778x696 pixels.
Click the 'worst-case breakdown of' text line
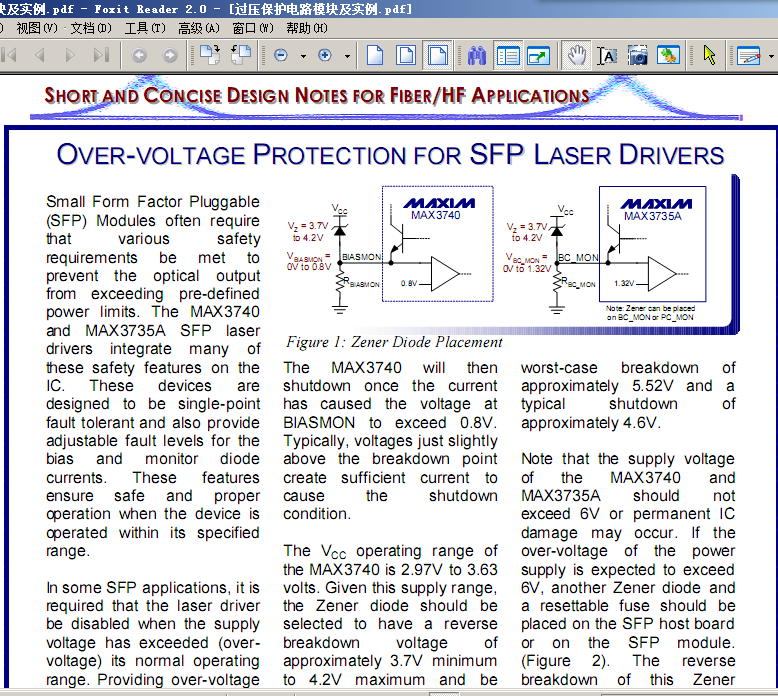pos(628,368)
